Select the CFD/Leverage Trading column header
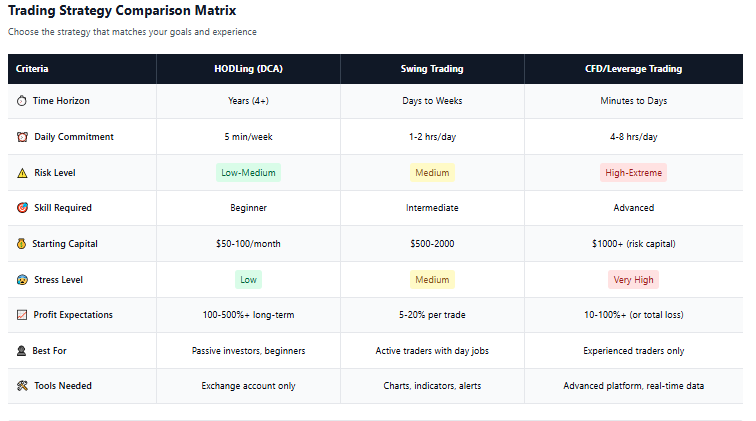The width and height of the screenshot is (756, 421). pos(633,69)
